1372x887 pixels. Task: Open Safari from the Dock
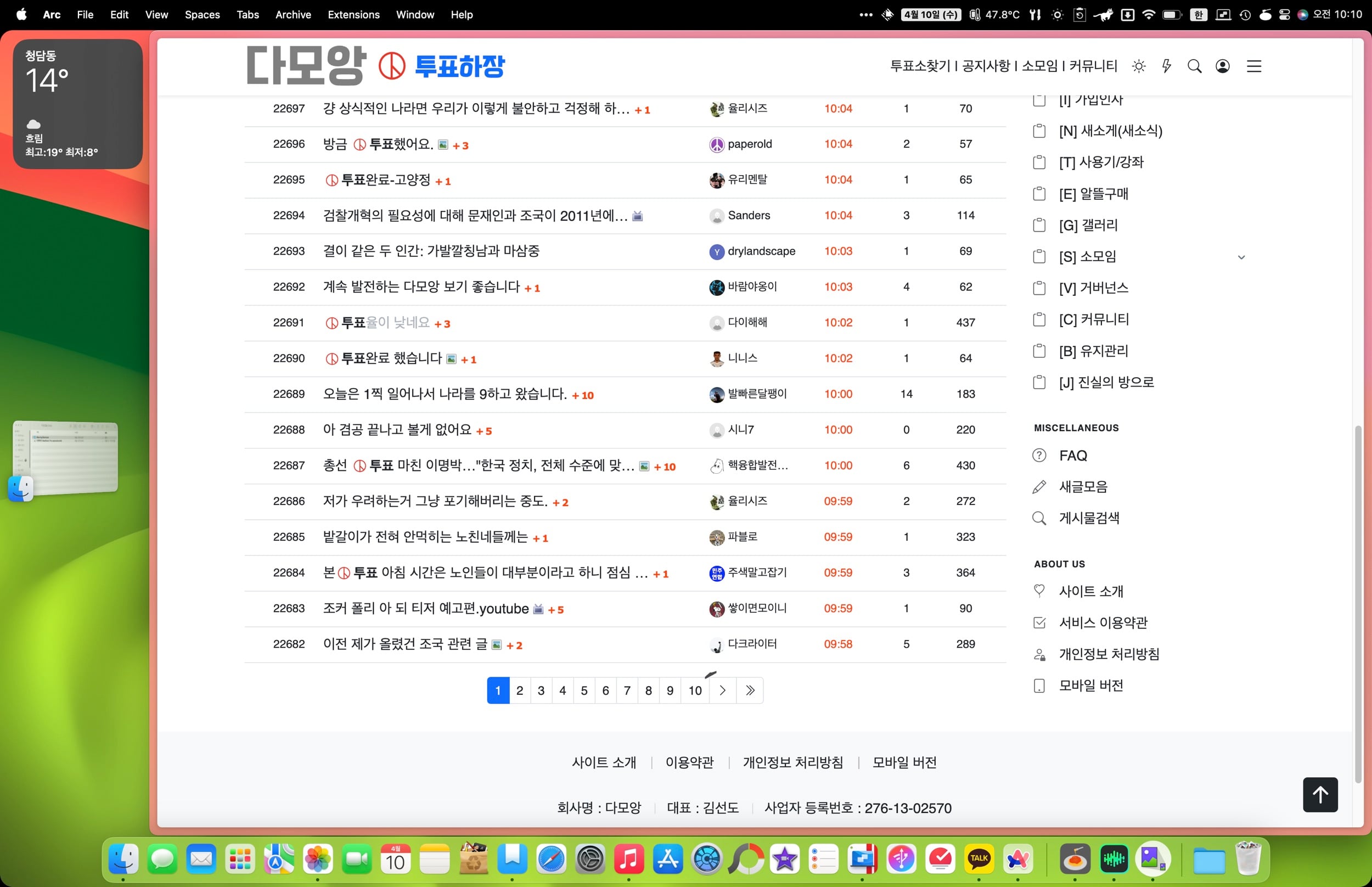tap(551, 860)
